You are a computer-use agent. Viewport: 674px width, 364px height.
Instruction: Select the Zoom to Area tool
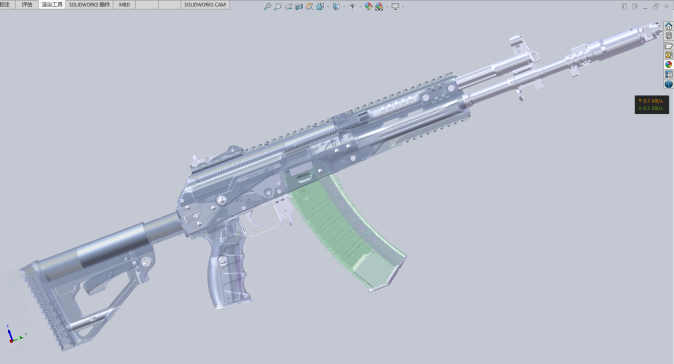pos(278,6)
